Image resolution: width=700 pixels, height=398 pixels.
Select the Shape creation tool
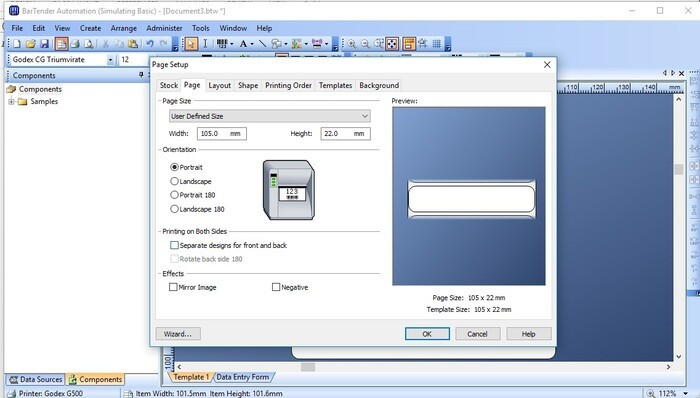click(x=276, y=44)
